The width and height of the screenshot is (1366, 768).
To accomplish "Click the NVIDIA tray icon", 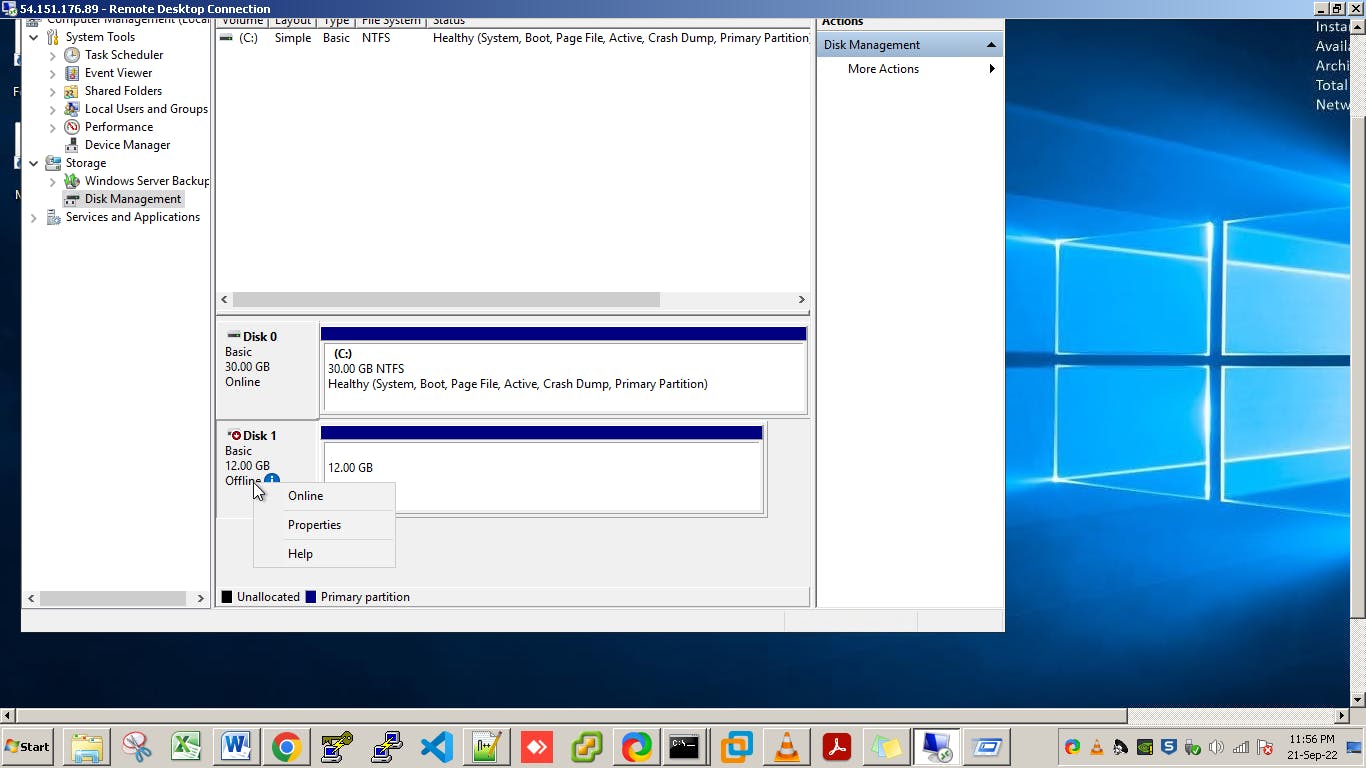I will (x=1145, y=747).
